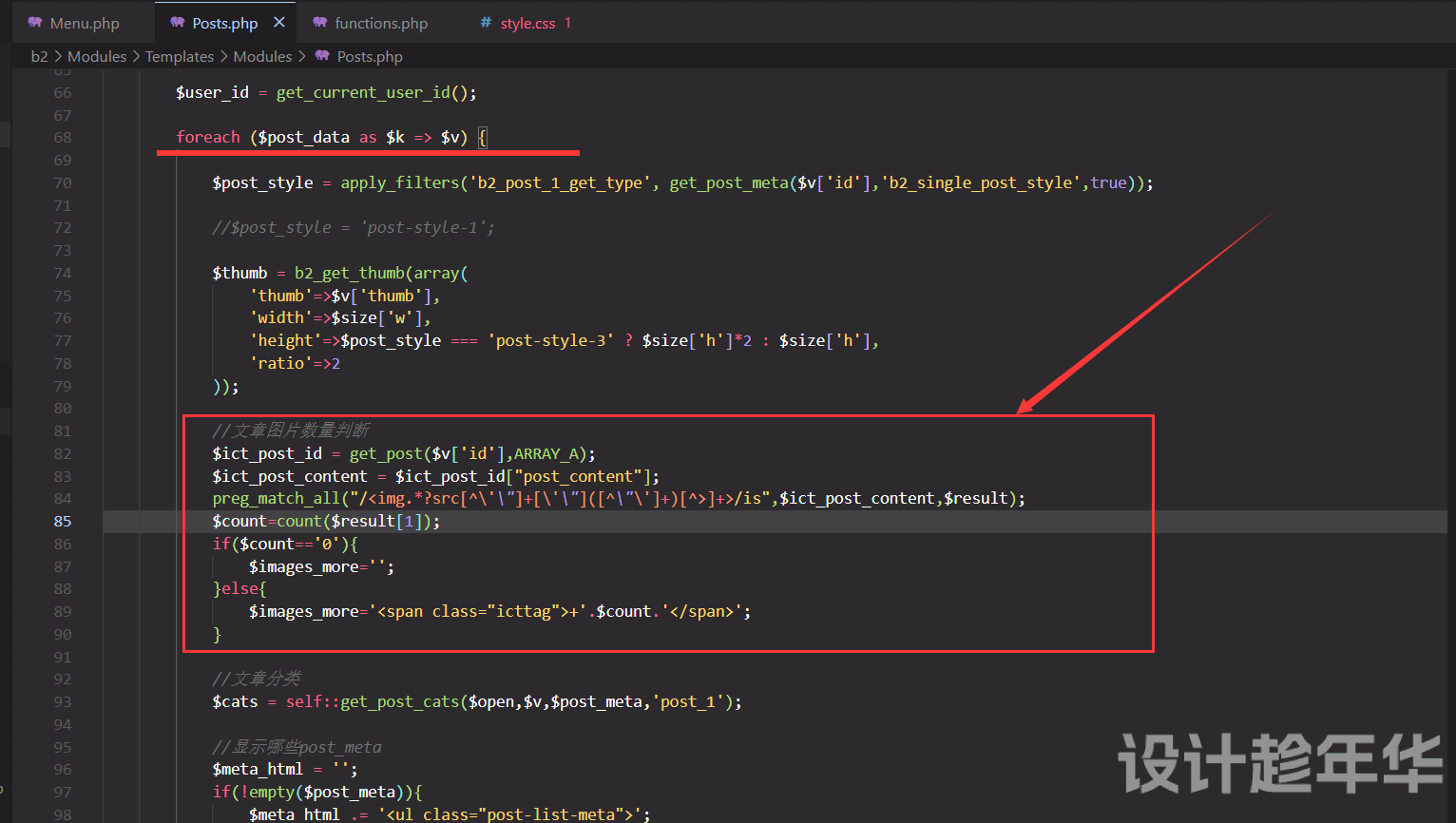This screenshot has width=1456, height=823.
Task: Click the CSS hash icon on style.css tab
Action: click(486, 23)
